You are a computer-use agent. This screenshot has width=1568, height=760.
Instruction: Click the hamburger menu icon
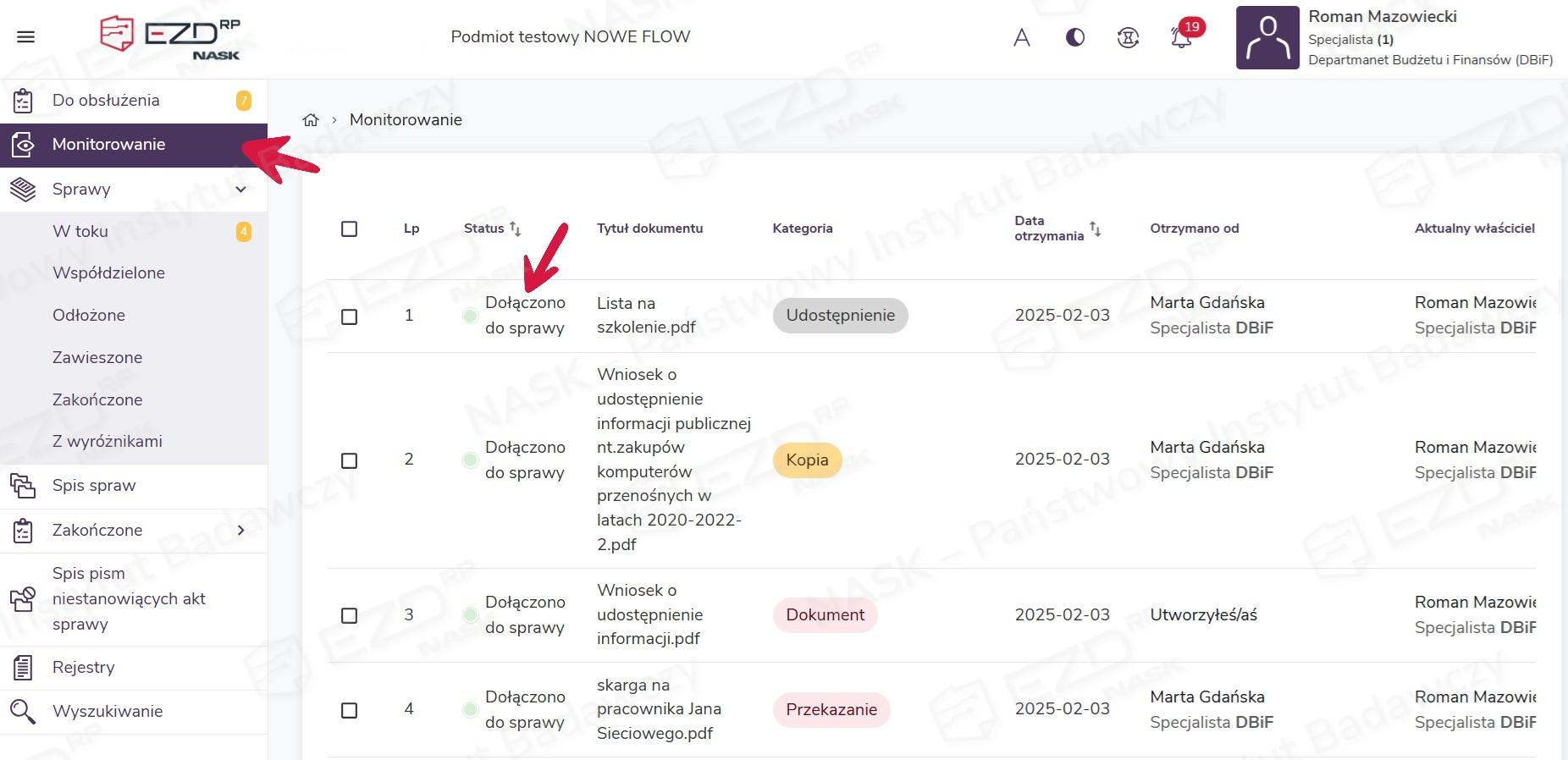25,37
